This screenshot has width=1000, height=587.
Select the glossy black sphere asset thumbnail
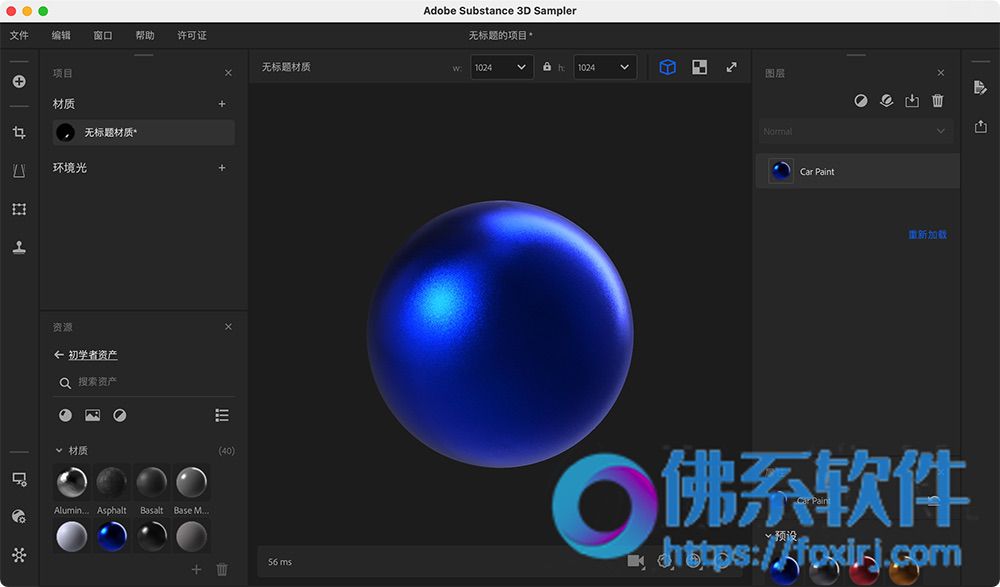152,536
